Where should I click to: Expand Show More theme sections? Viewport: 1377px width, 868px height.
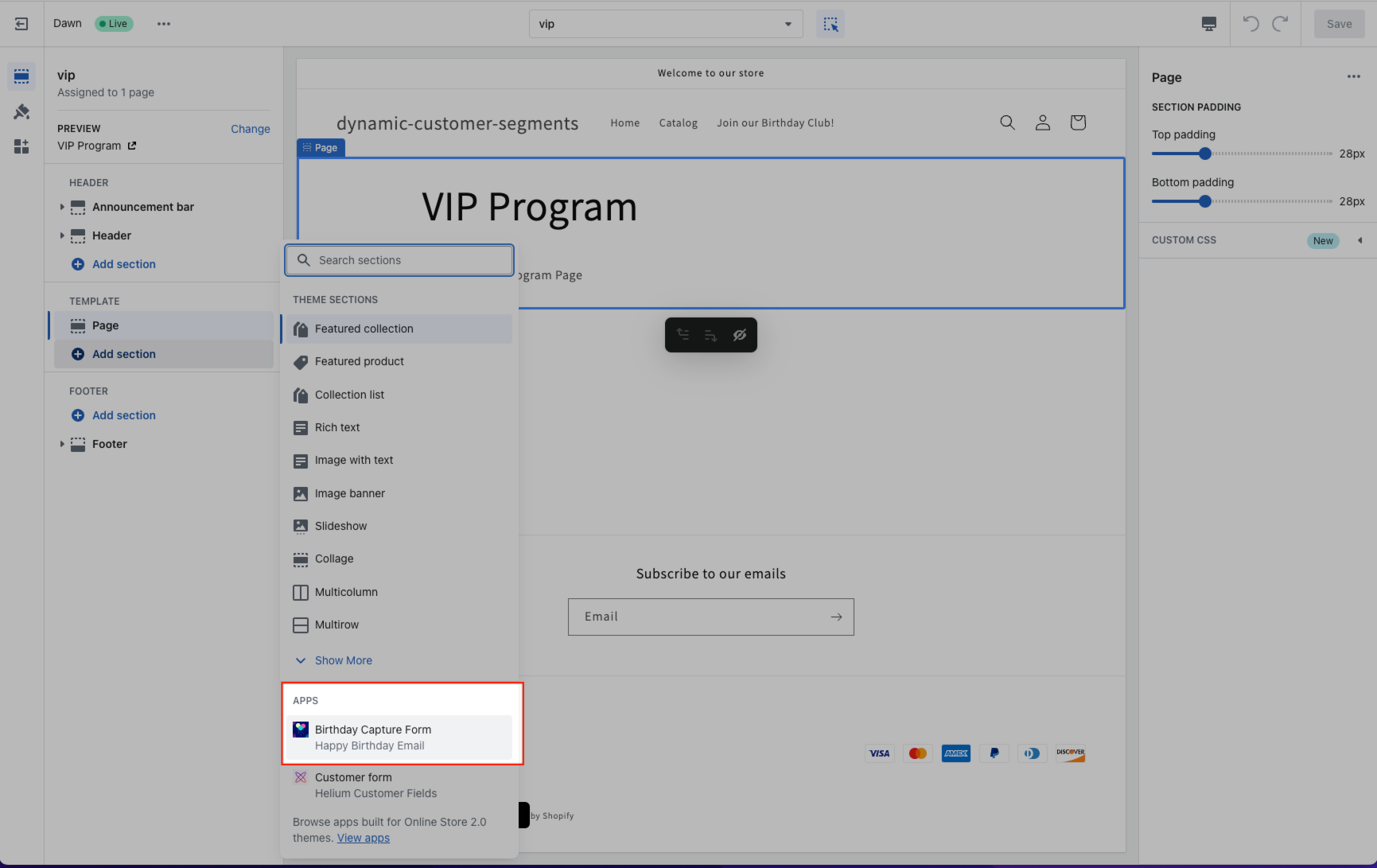pyautogui.click(x=343, y=660)
